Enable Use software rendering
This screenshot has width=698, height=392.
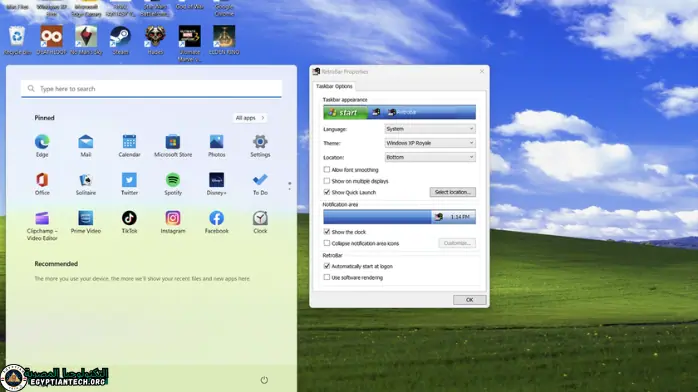click(327, 277)
